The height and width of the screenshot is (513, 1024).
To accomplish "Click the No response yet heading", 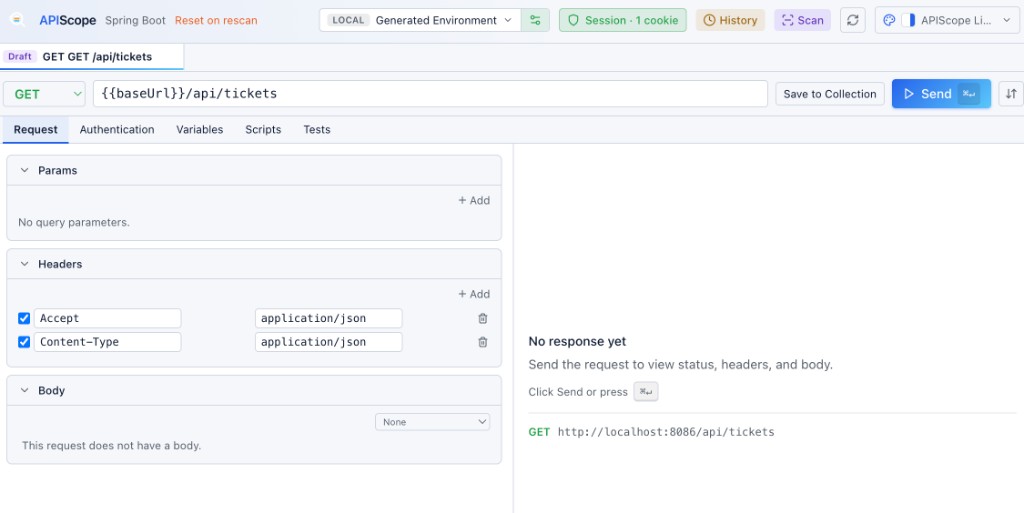I will (577, 341).
